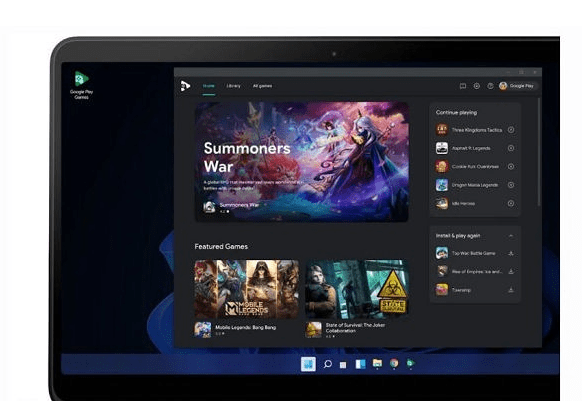Image resolution: width=583 pixels, height=401 pixels.
Task: Click the Mobile Legends: Bang Bang app icon
Action: [x=203, y=330]
